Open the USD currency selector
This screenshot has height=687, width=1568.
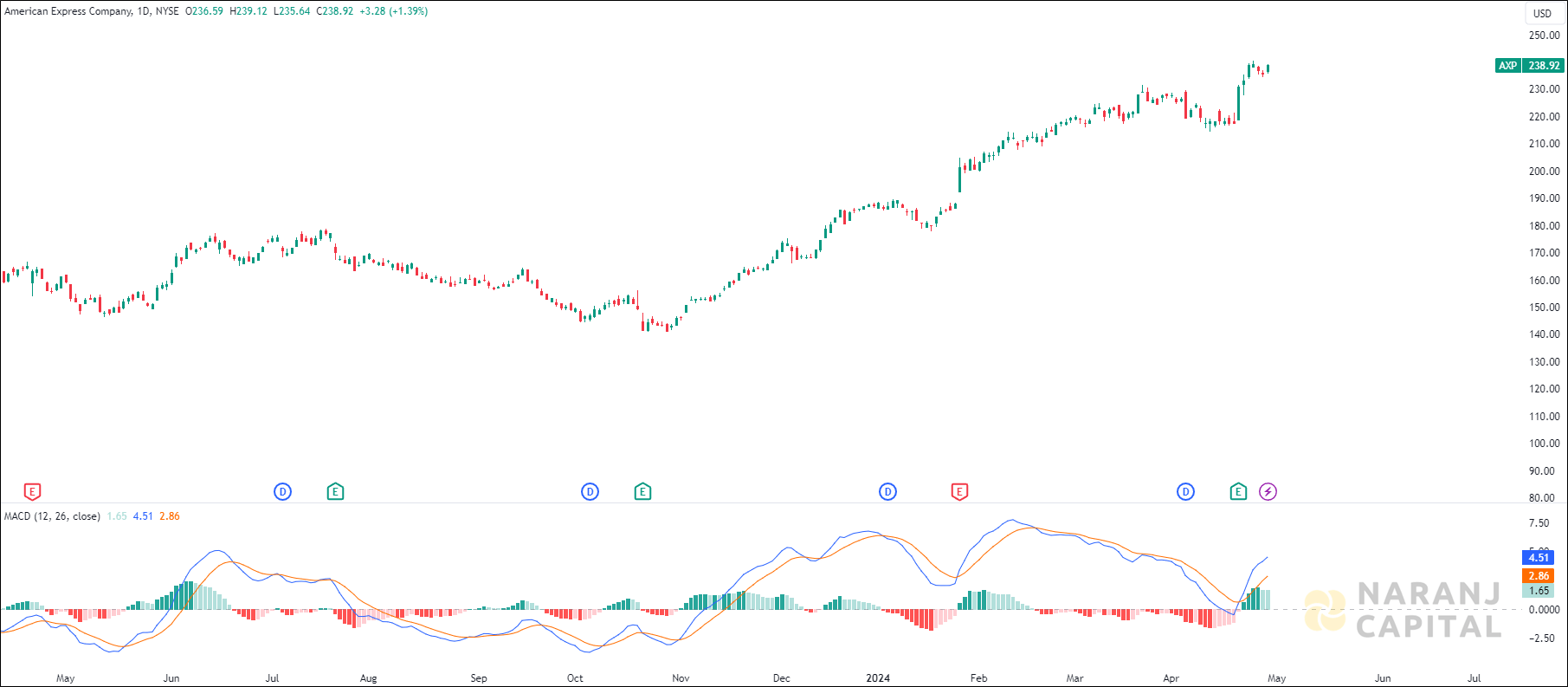[x=1542, y=13]
